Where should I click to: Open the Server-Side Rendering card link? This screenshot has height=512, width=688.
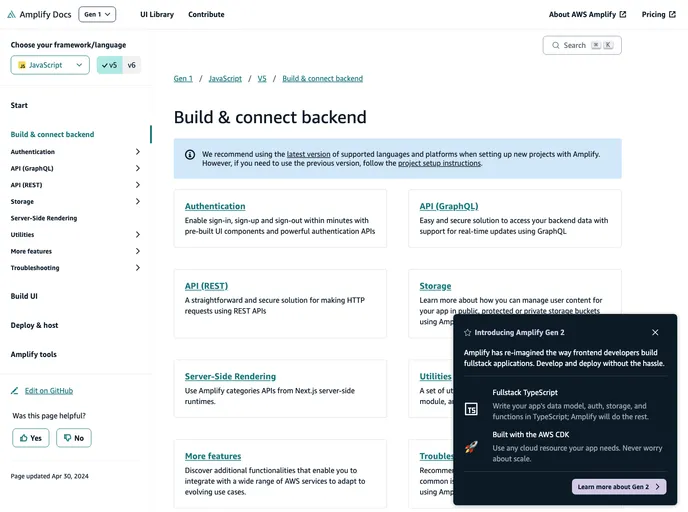[x=230, y=376]
